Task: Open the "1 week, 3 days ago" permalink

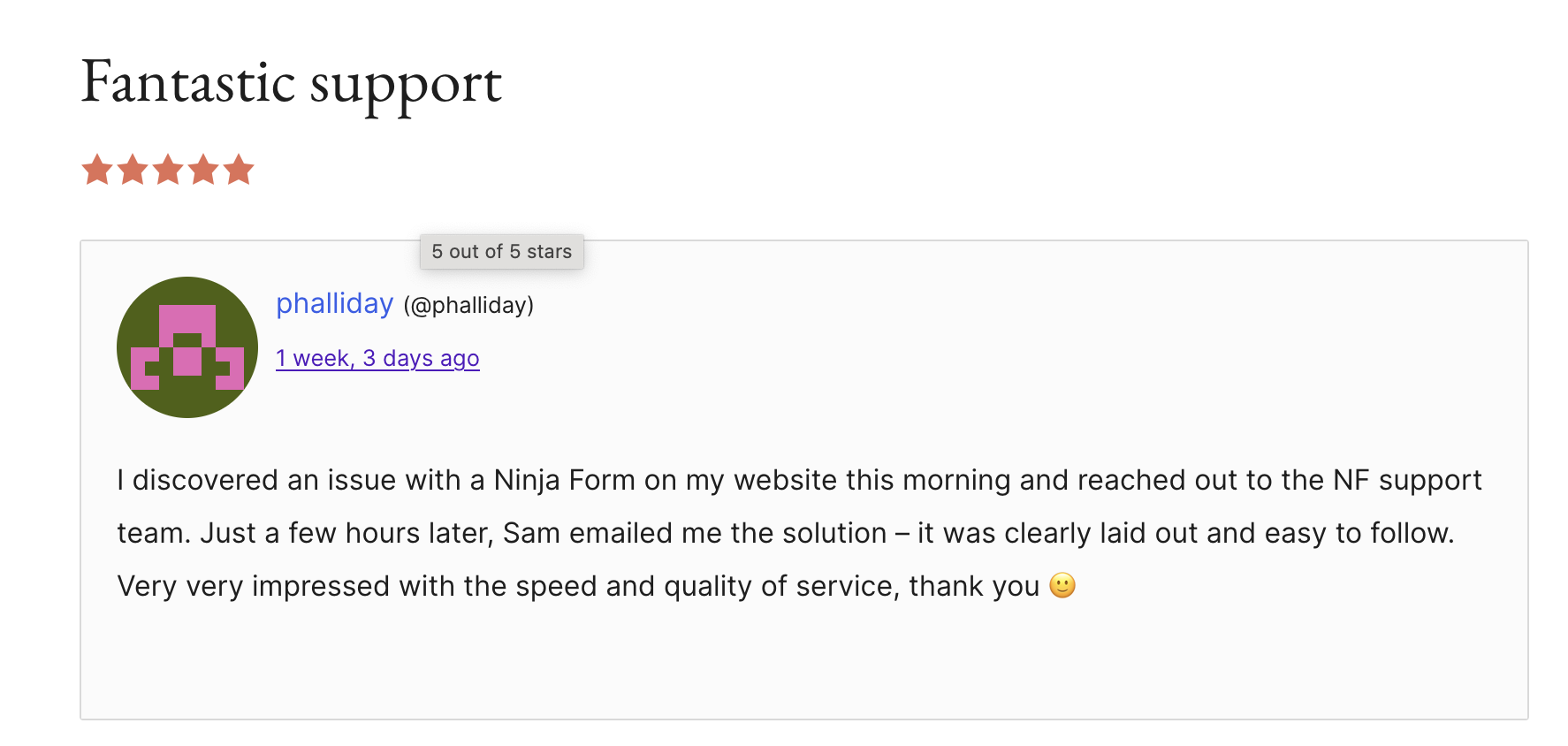Action: (377, 358)
